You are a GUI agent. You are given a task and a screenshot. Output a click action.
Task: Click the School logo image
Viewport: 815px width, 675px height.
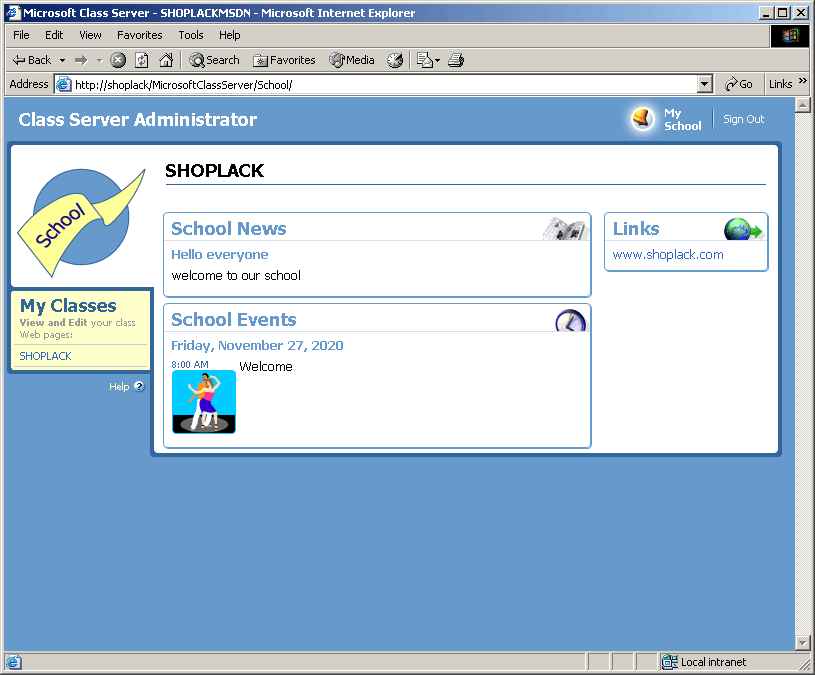pyautogui.click(x=82, y=221)
